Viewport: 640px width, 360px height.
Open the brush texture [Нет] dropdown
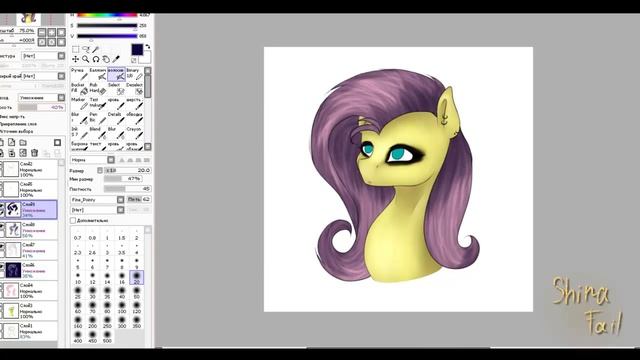click(x=97, y=210)
